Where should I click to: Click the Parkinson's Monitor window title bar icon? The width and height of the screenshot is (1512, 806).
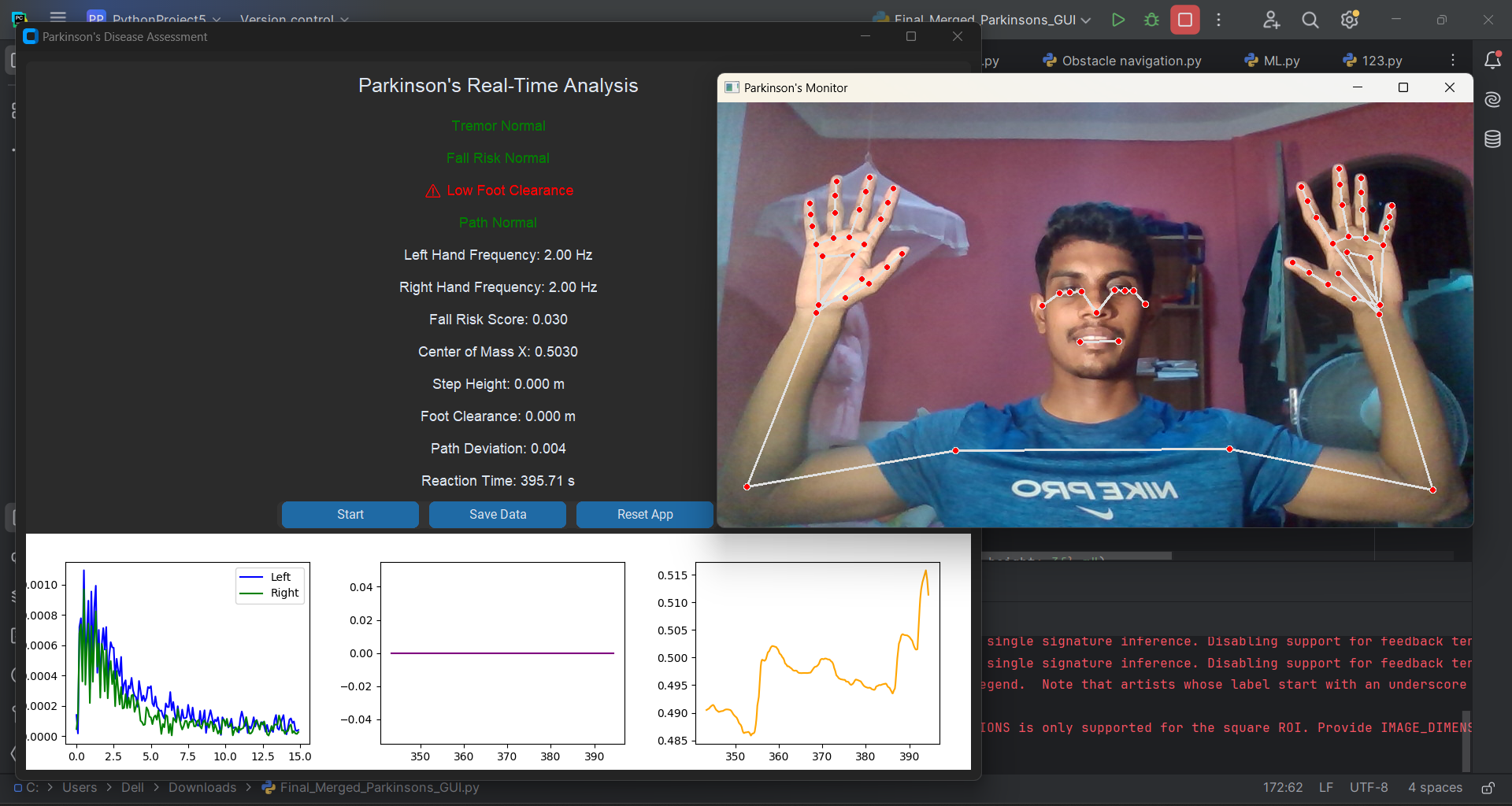point(732,87)
